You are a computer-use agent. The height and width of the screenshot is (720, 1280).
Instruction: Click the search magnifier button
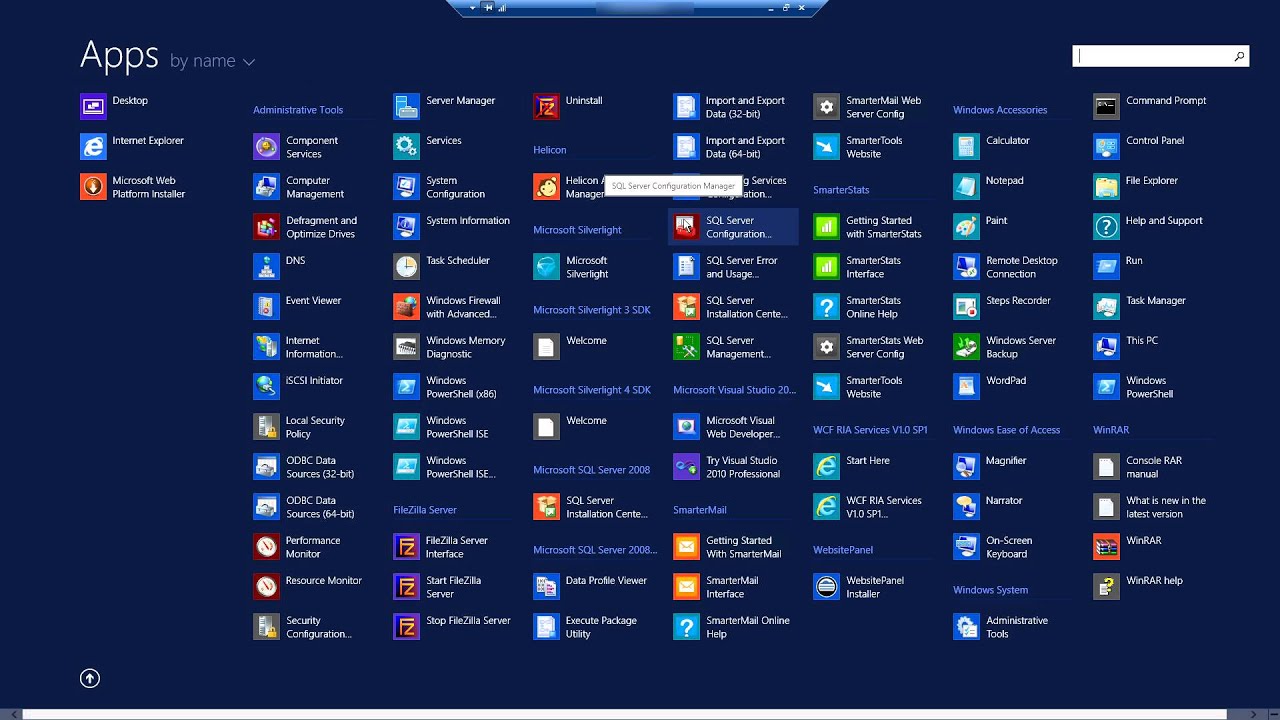(x=1239, y=57)
